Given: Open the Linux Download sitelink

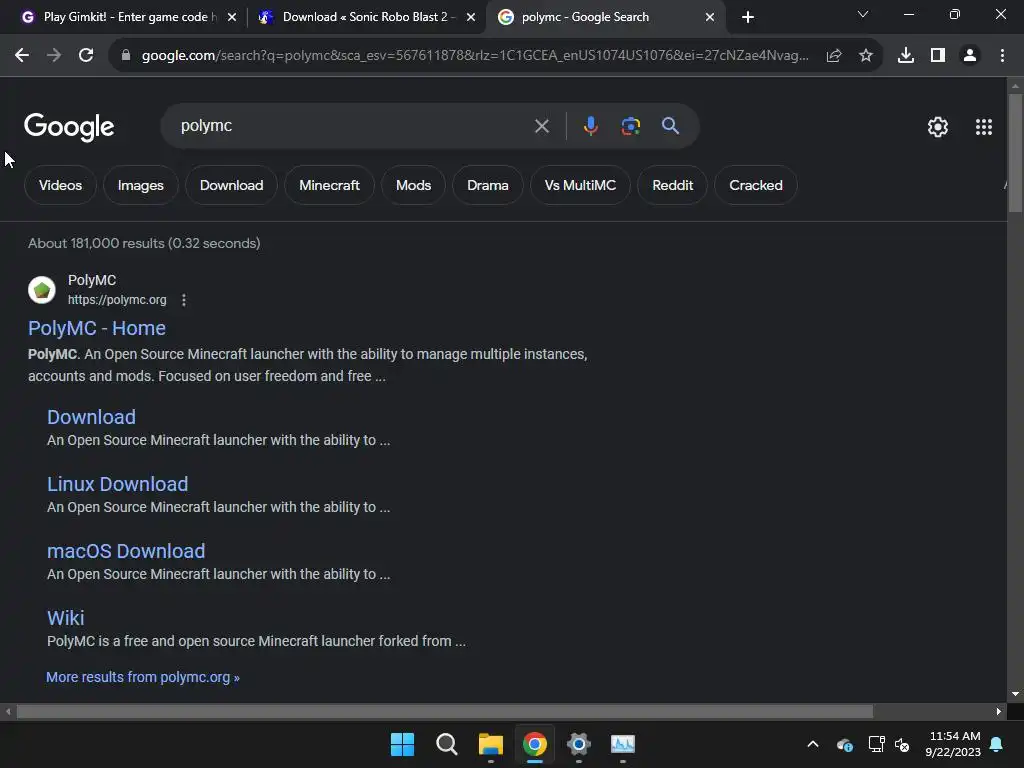Looking at the screenshot, I should pyautogui.click(x=118, y=484).
